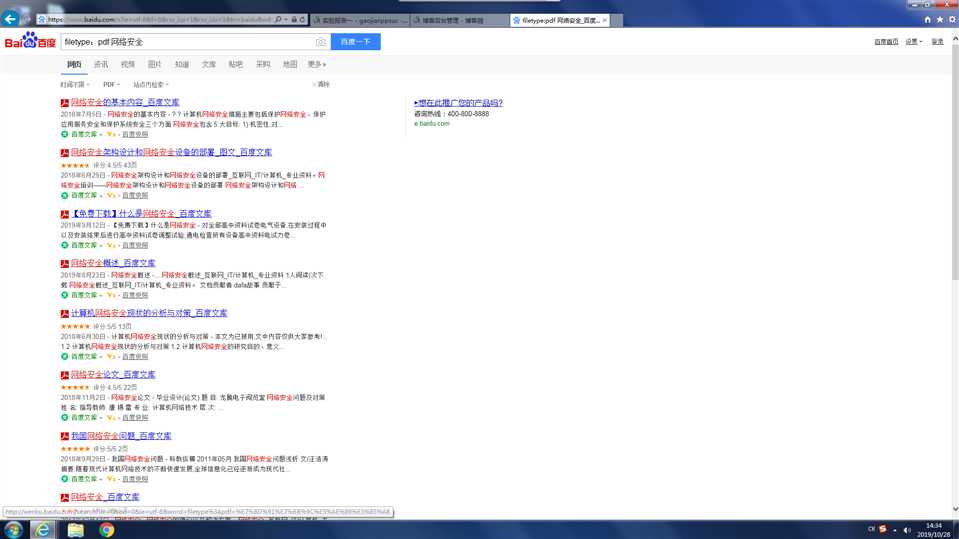Open camera image search in search box
The width and height of the screenshot is (959, 539).
pyautogui.click(x=320, y=42)
